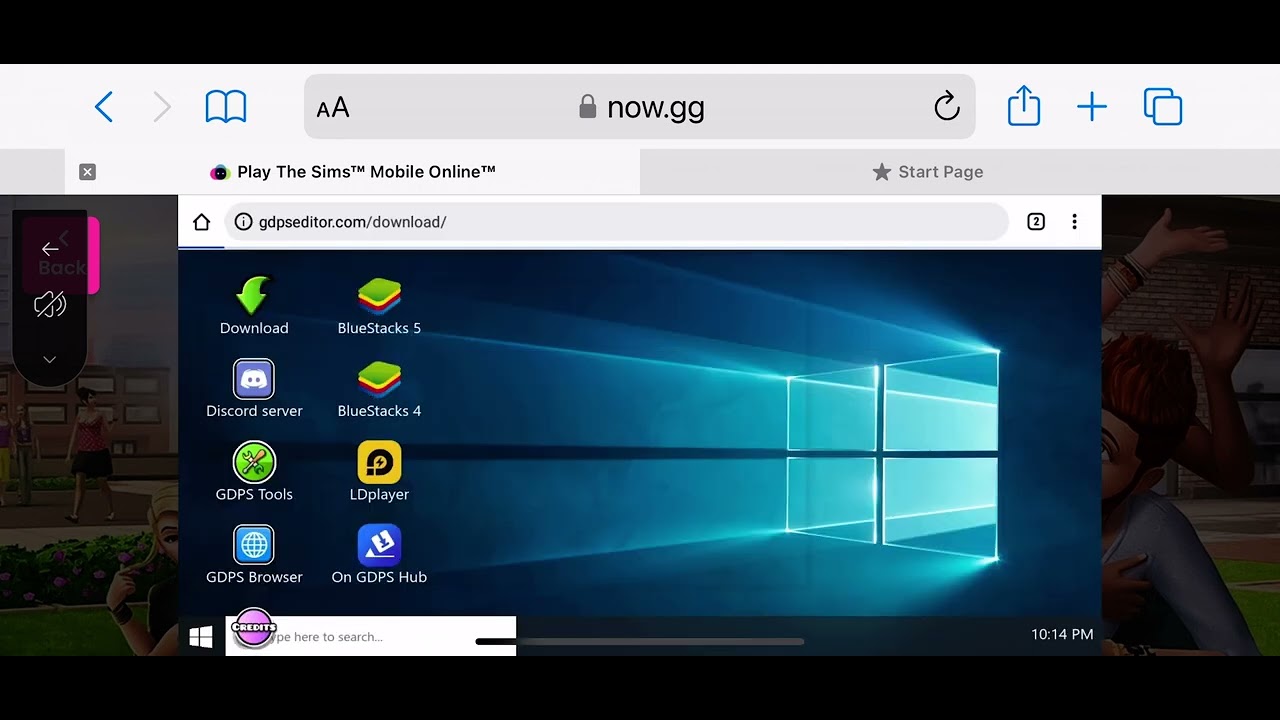Reload the now.gg page

pos(946,107)
